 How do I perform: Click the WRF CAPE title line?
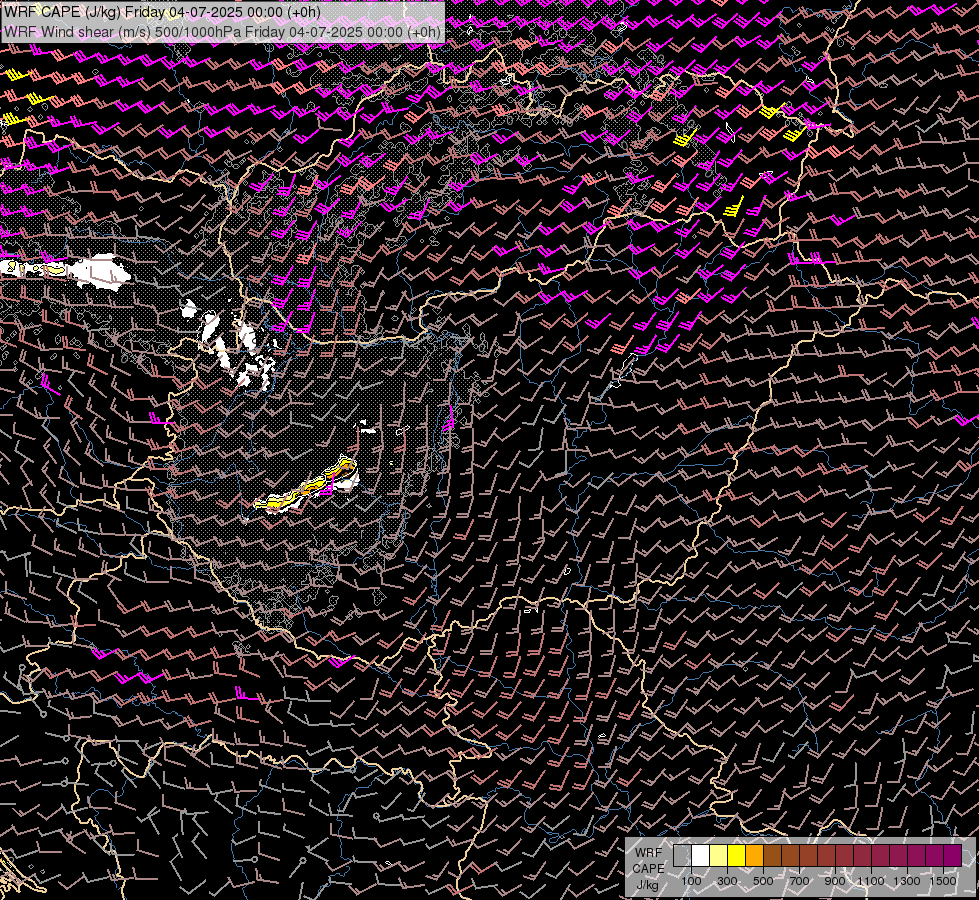162,12
